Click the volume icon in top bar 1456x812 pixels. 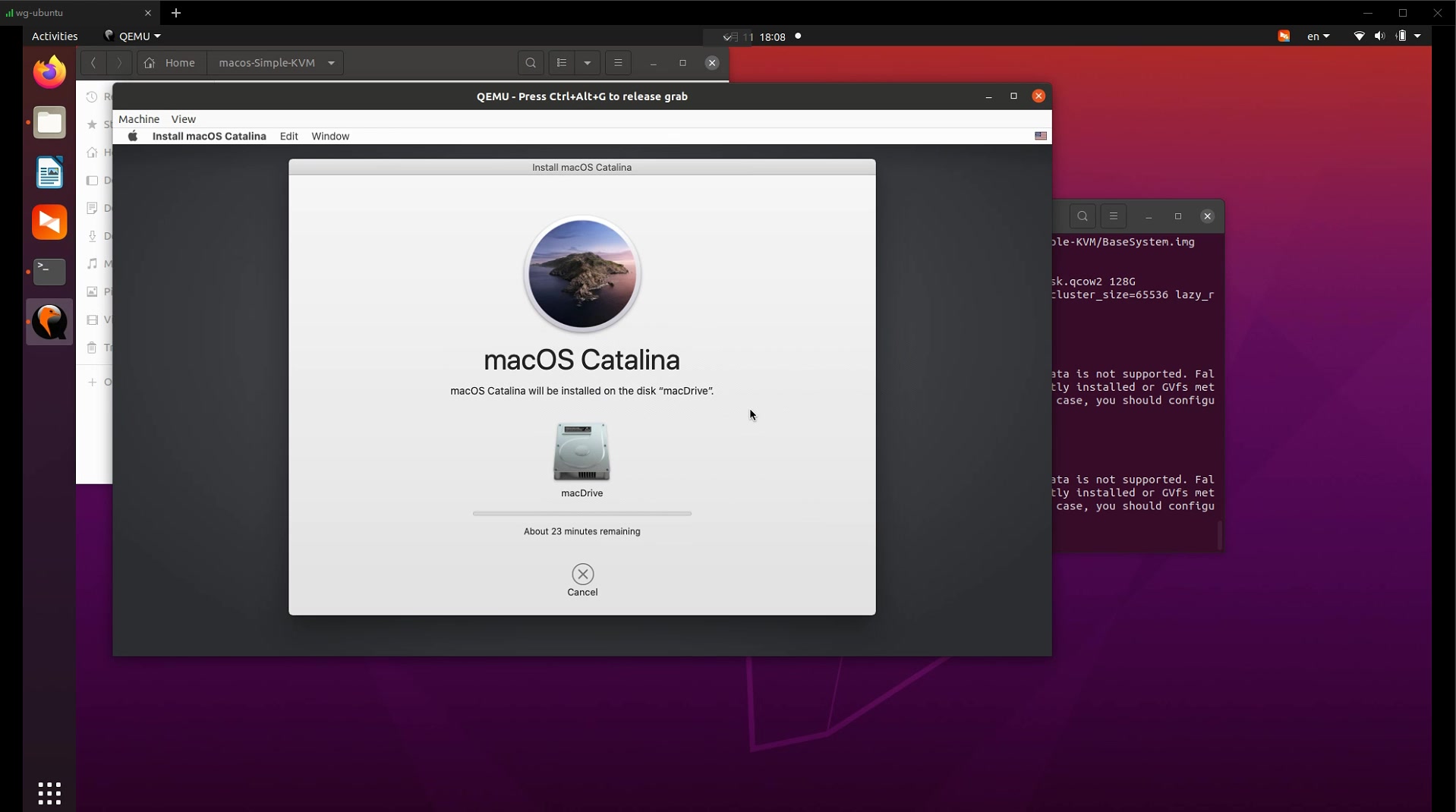(x=1379, y=36)
